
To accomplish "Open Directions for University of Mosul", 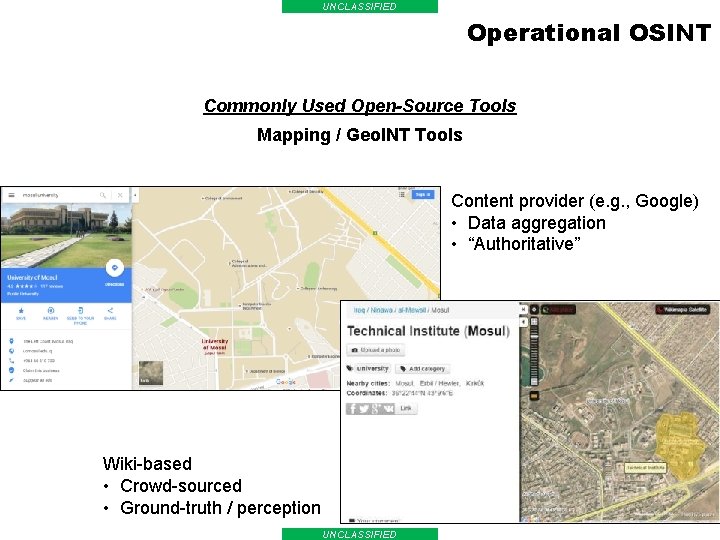I will coord(114,268).
